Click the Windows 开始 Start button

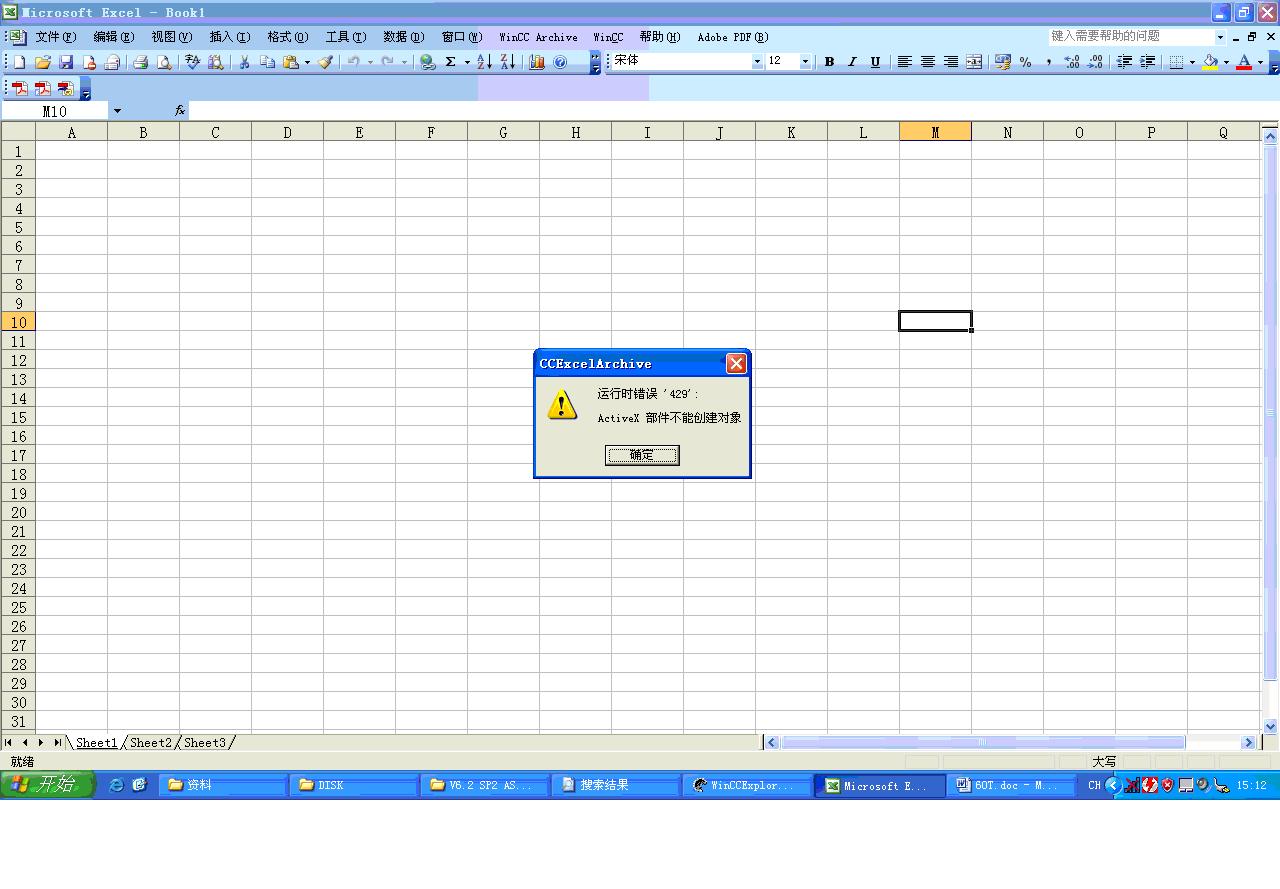48,785
